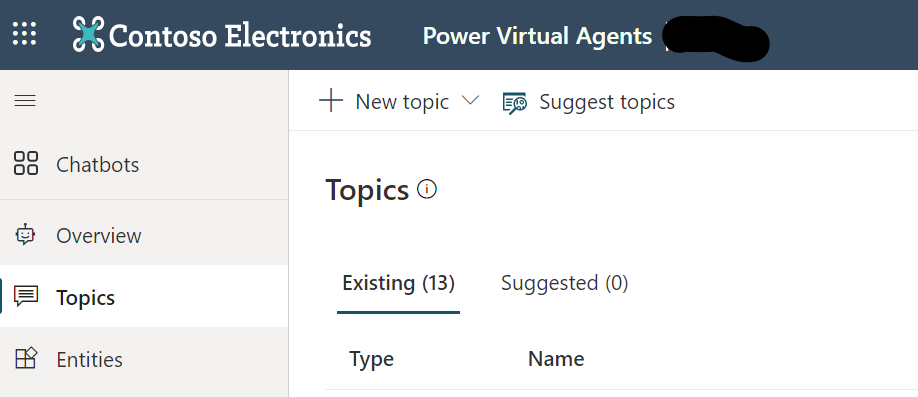The width and height of the screenshot is (918, 397).
Task: Open the app launcher waffle grid
Action: pyautogui.click(x=25, y=34)
